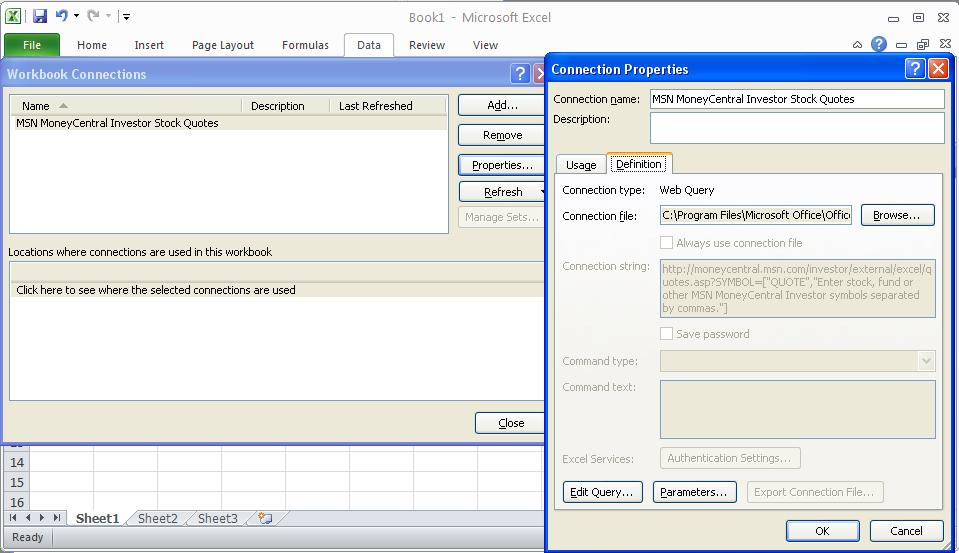Select row header 14 in the worksheet
959x553 pixels.
[17, 462]
